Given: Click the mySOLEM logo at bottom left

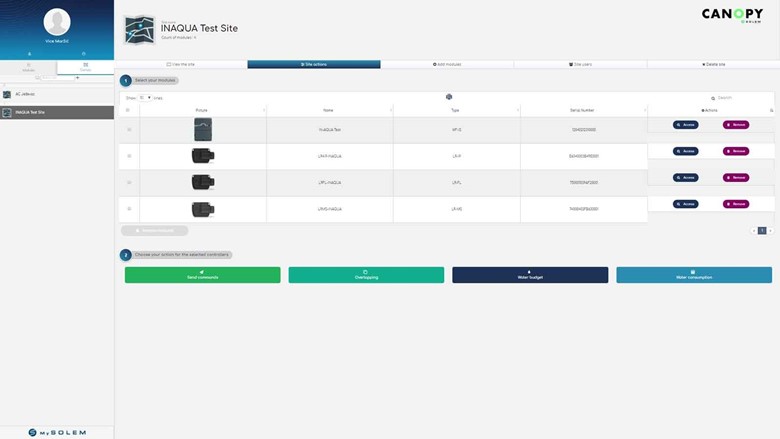Looking at the screenshot, I should tap(57, 432).
